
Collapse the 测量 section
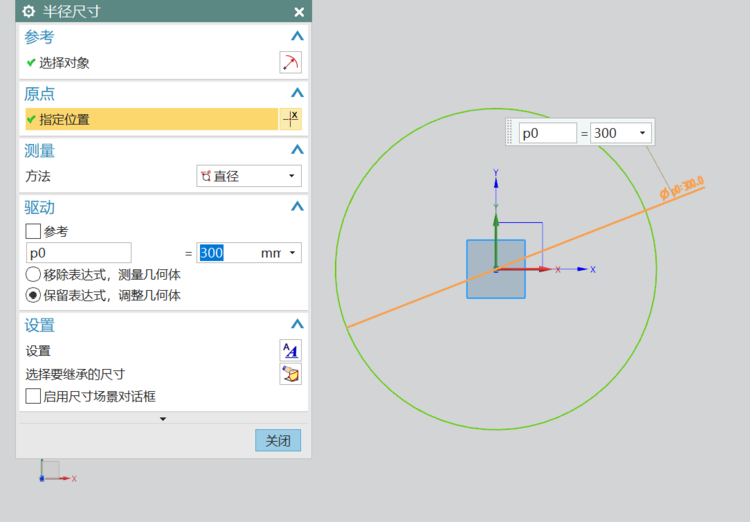[297, 150]
